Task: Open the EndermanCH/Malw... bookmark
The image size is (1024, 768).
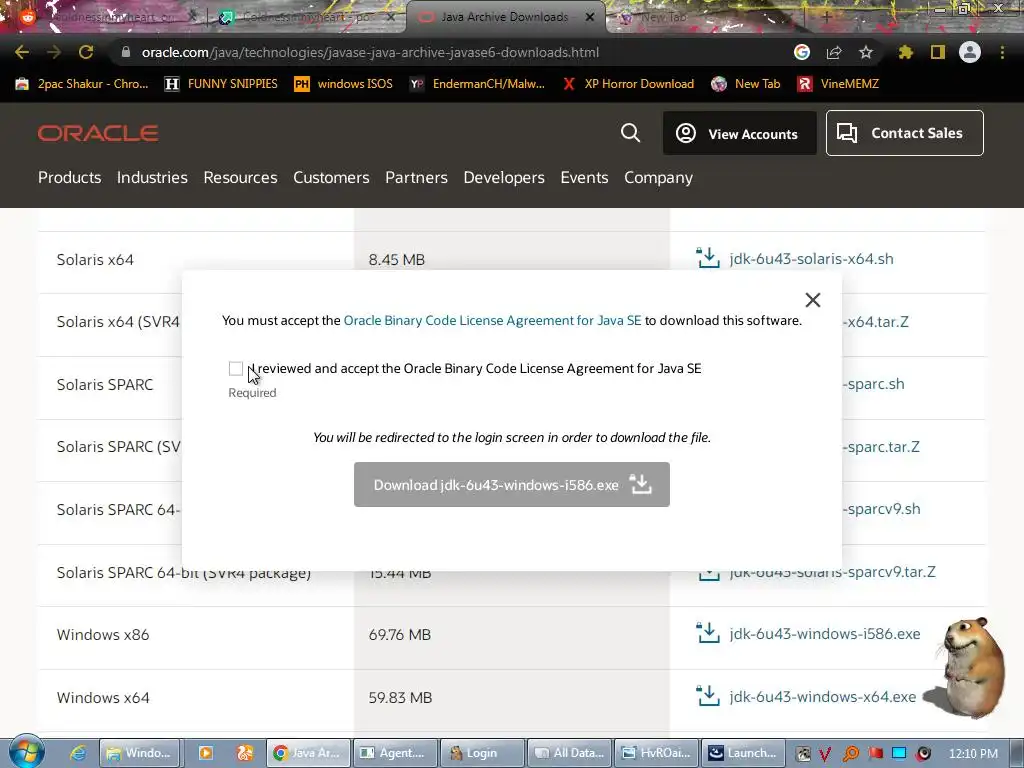Action: tap(477, 84)
